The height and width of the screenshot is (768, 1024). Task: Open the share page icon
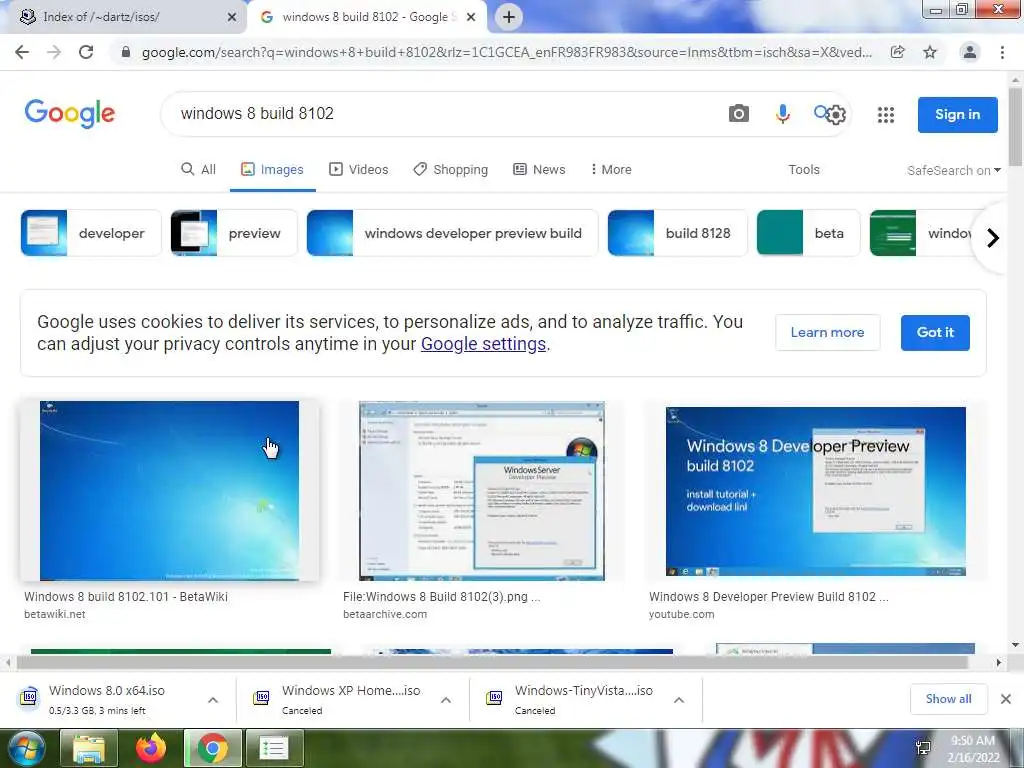(898, 52)
